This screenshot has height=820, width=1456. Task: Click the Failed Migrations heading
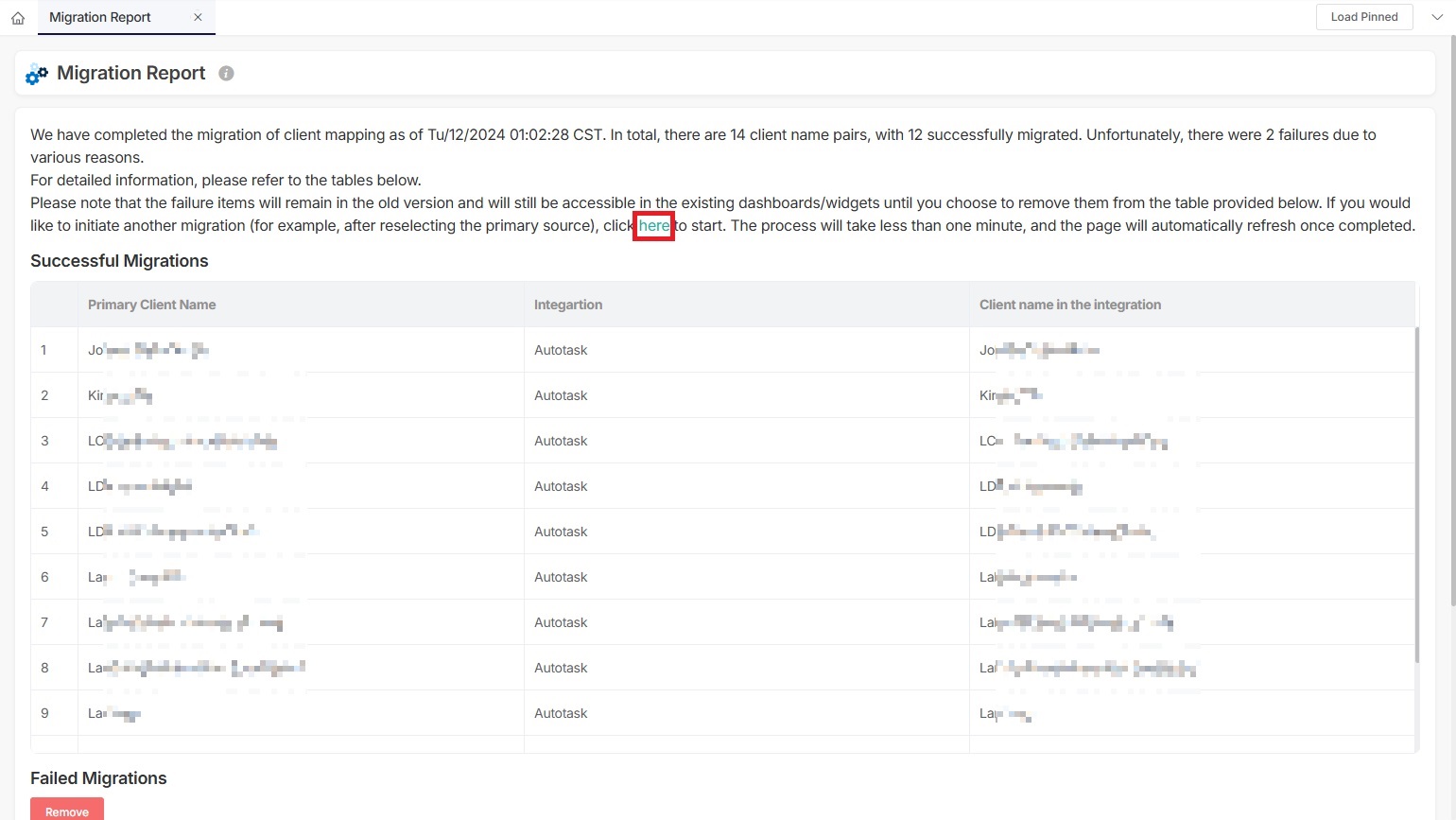click(x=98, y=778)
